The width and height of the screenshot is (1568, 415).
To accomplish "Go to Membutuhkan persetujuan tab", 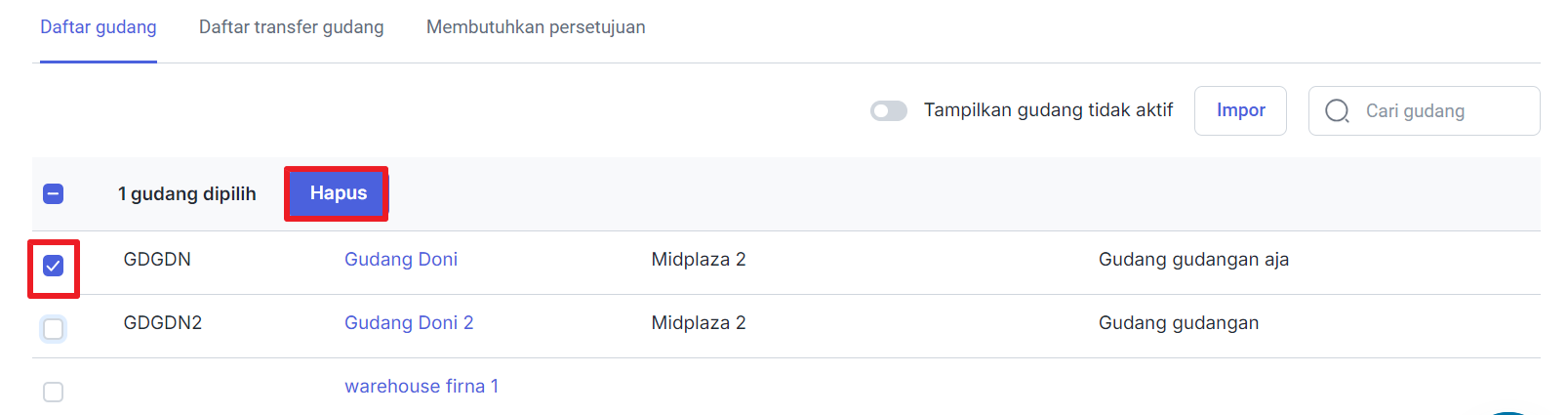I will click(536, 27).
